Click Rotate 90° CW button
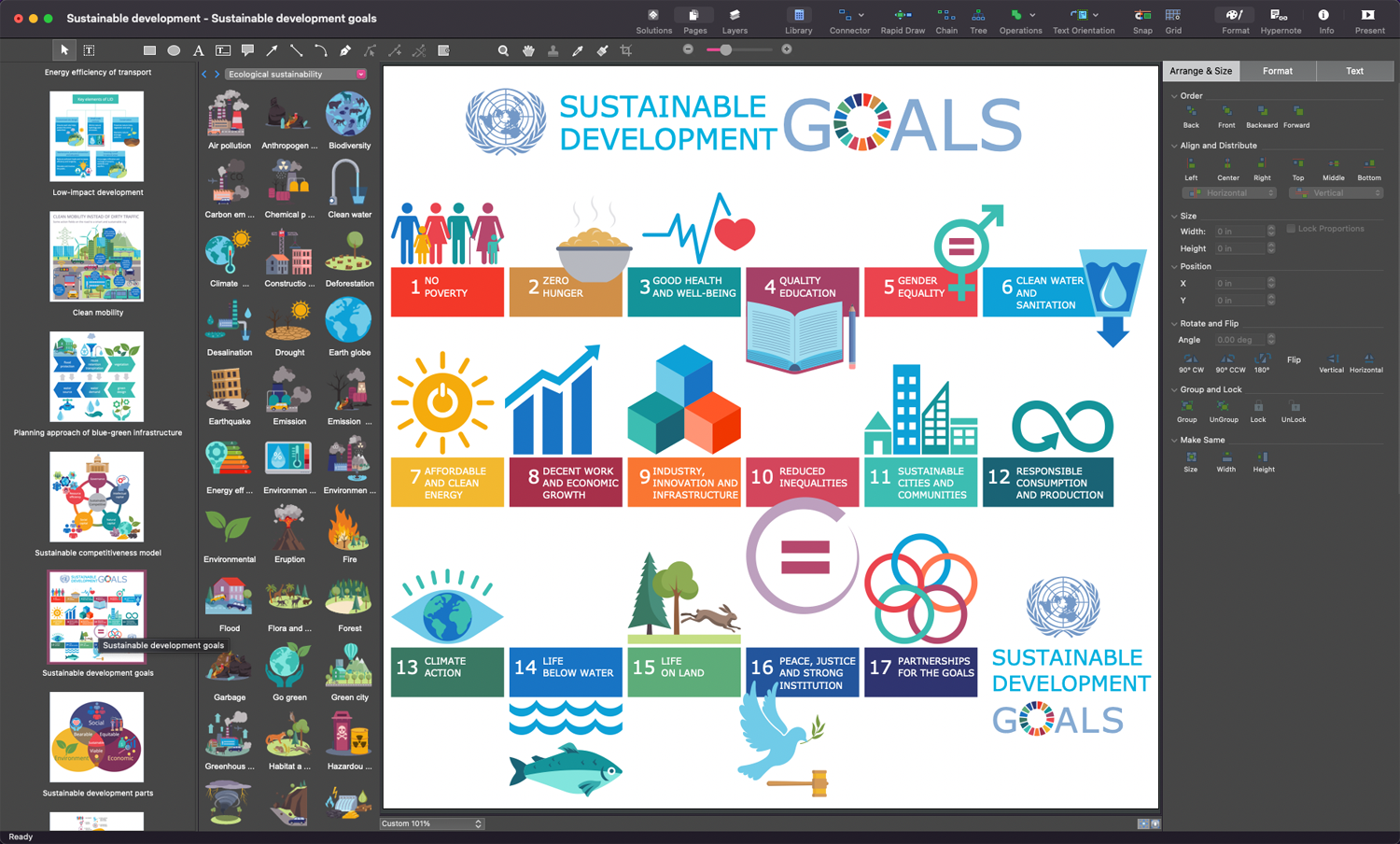1400x844 pixels. pos(1191,363)
